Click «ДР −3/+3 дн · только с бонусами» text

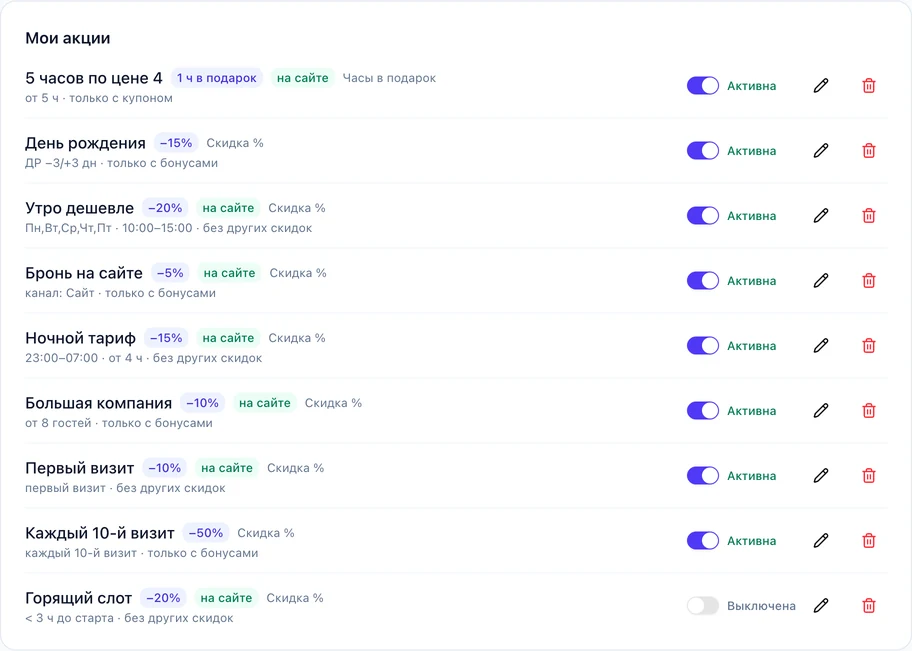[x=122, y=163]
